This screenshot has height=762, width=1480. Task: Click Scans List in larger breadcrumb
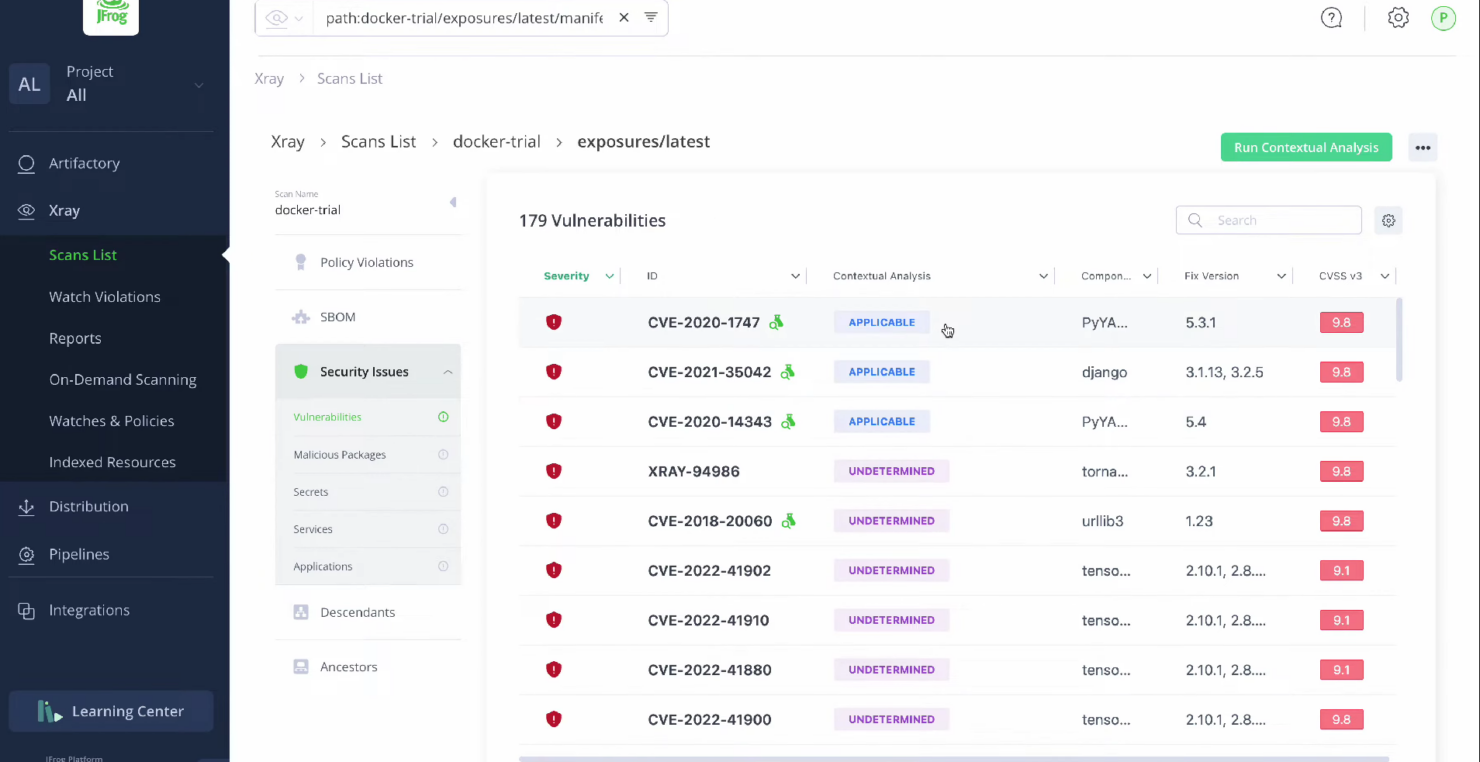tap(378, 141)
